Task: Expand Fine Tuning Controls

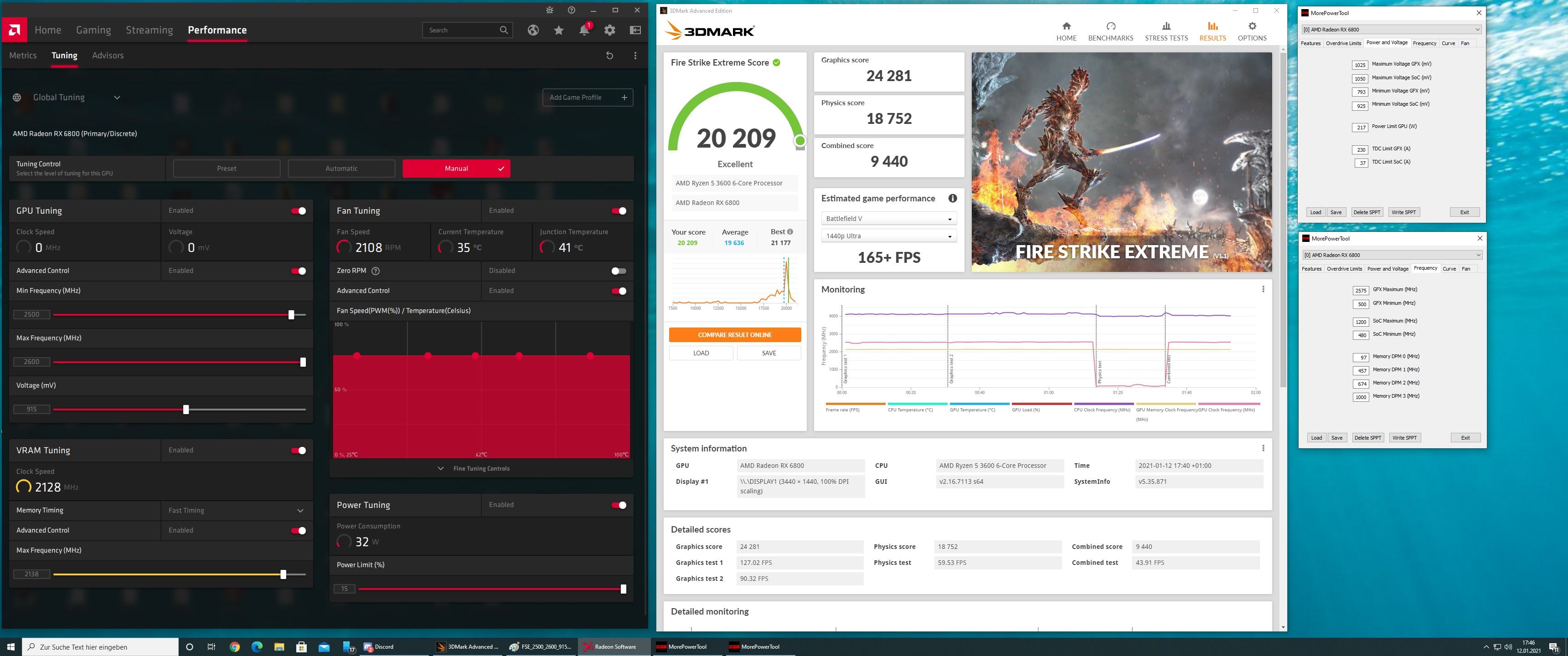Action: tap(474, 469)
